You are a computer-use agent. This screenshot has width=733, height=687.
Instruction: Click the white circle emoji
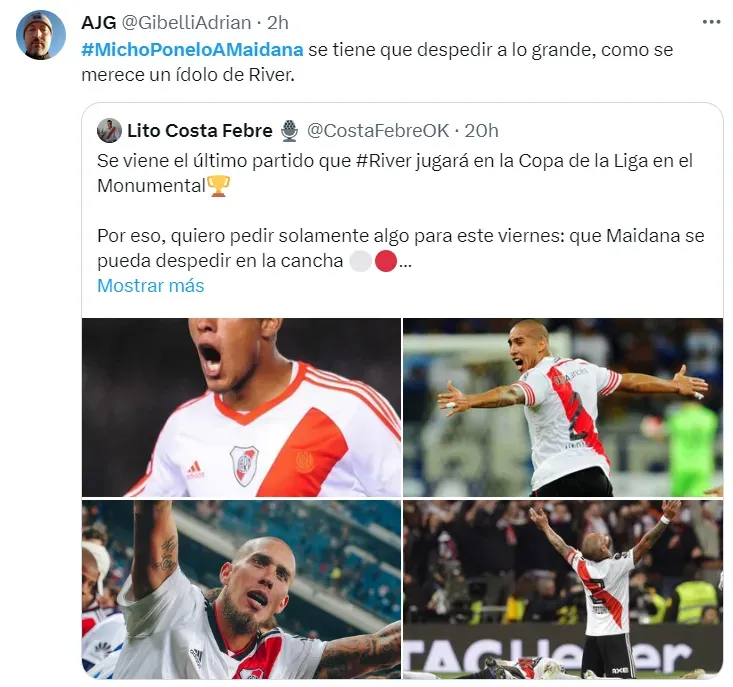click(360, 261)
